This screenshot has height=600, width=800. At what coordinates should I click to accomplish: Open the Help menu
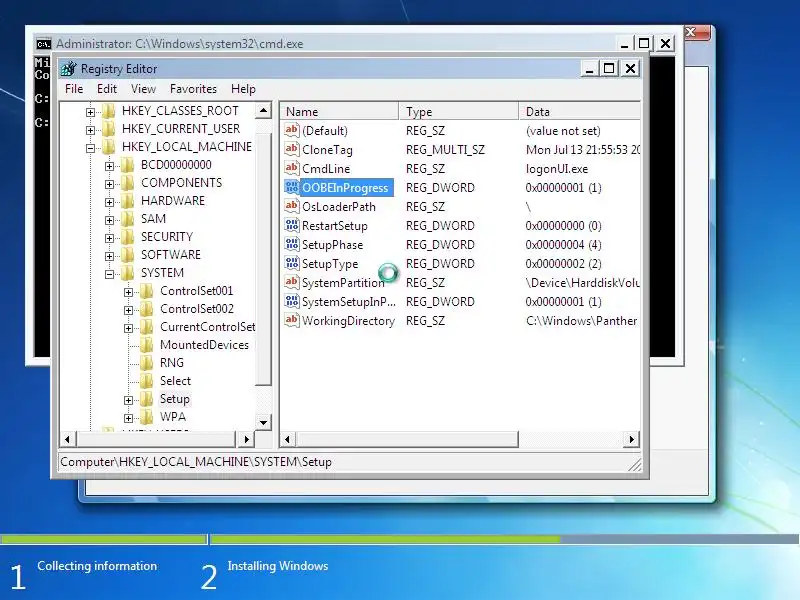pos(243,89)
